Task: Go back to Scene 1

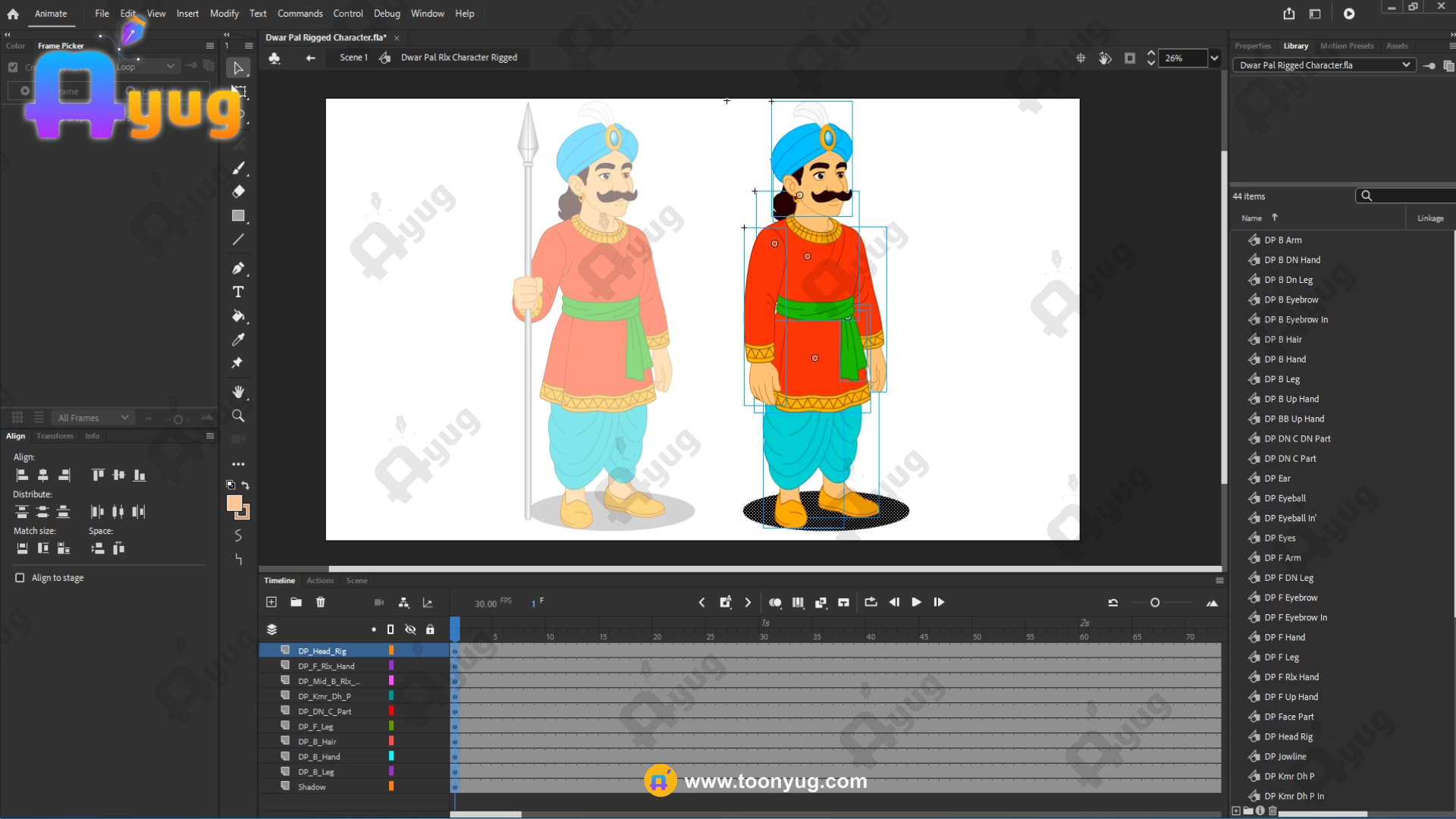Action: point(353,58)
